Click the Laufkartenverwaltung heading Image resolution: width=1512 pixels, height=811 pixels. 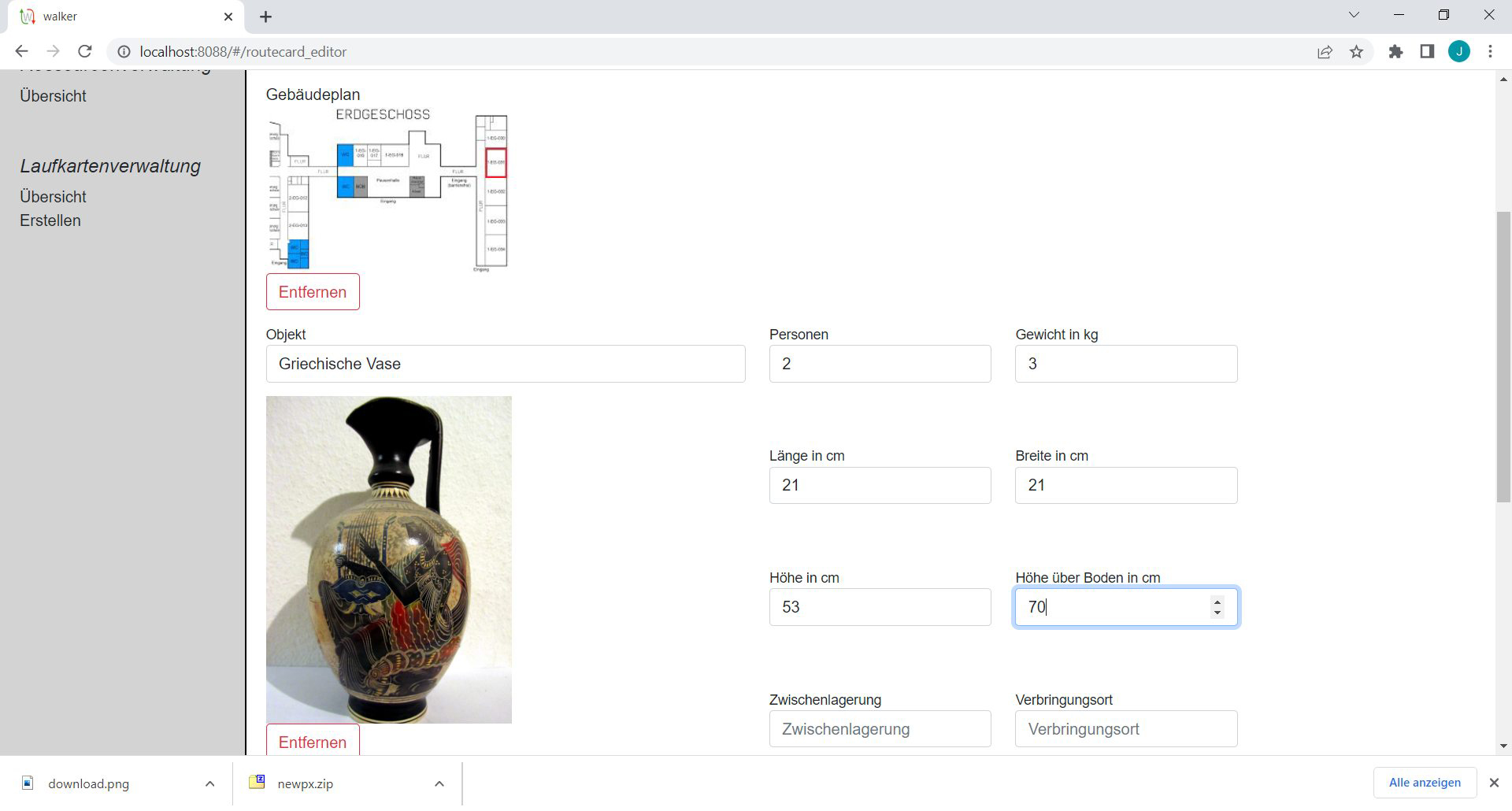point(110,166)
